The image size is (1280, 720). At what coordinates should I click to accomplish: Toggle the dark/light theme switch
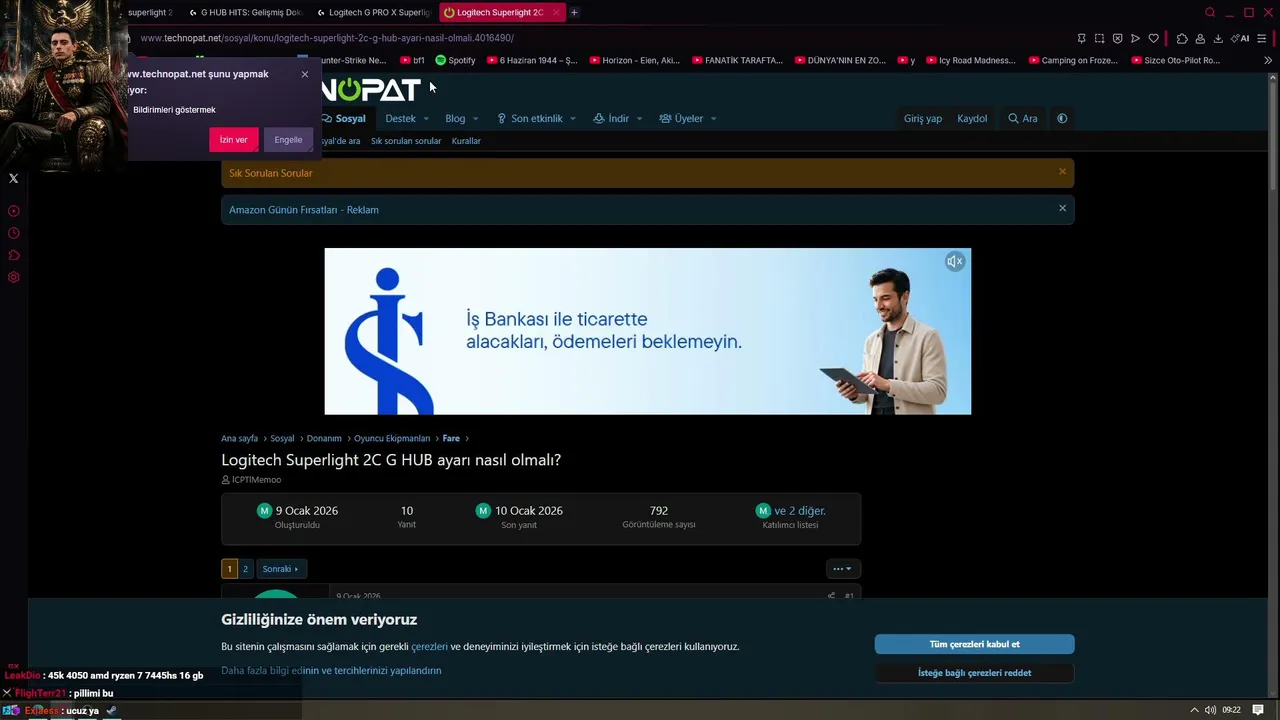1062,118
